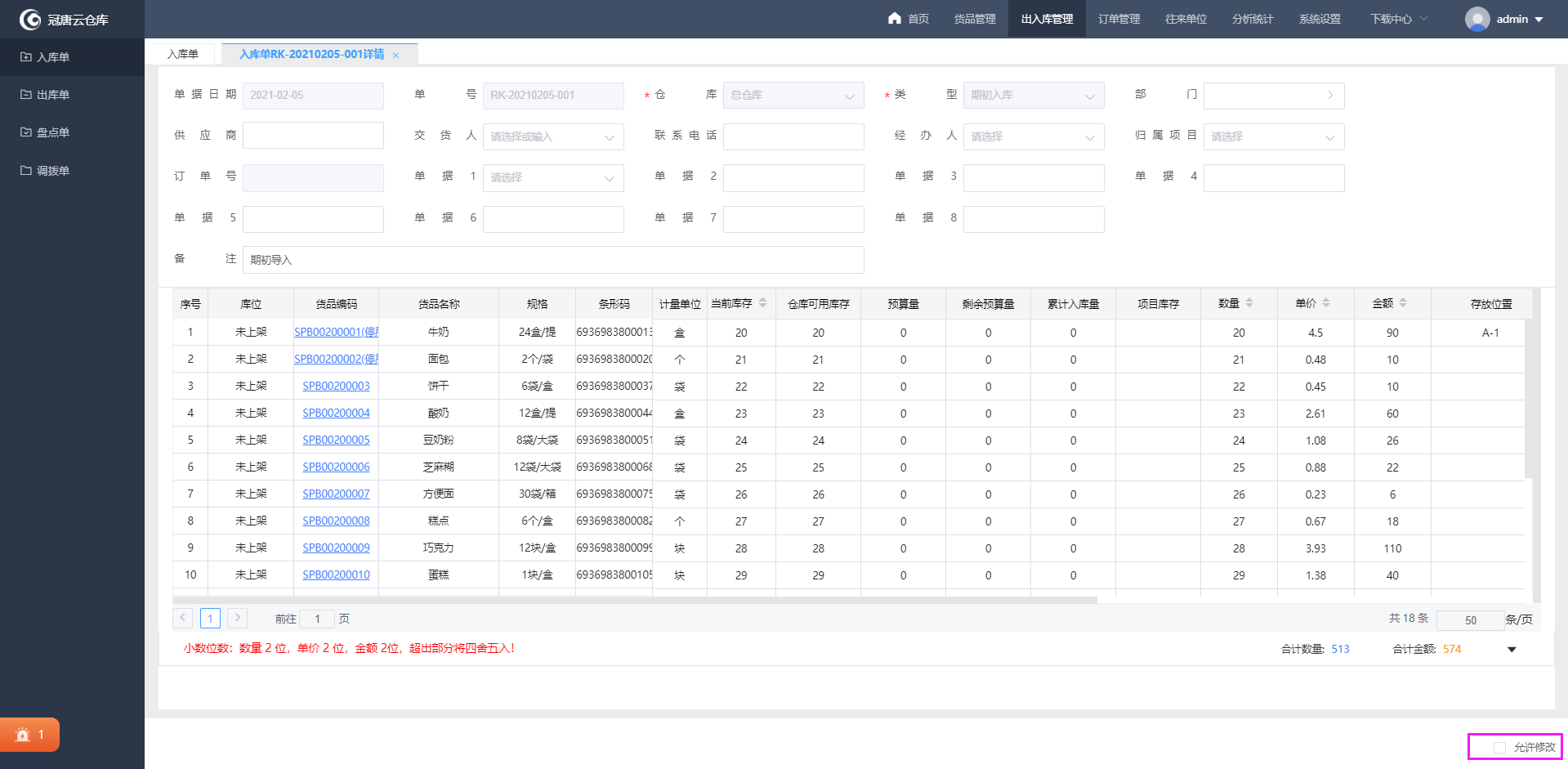Open the 订单管理 menu

(1119, 19)
